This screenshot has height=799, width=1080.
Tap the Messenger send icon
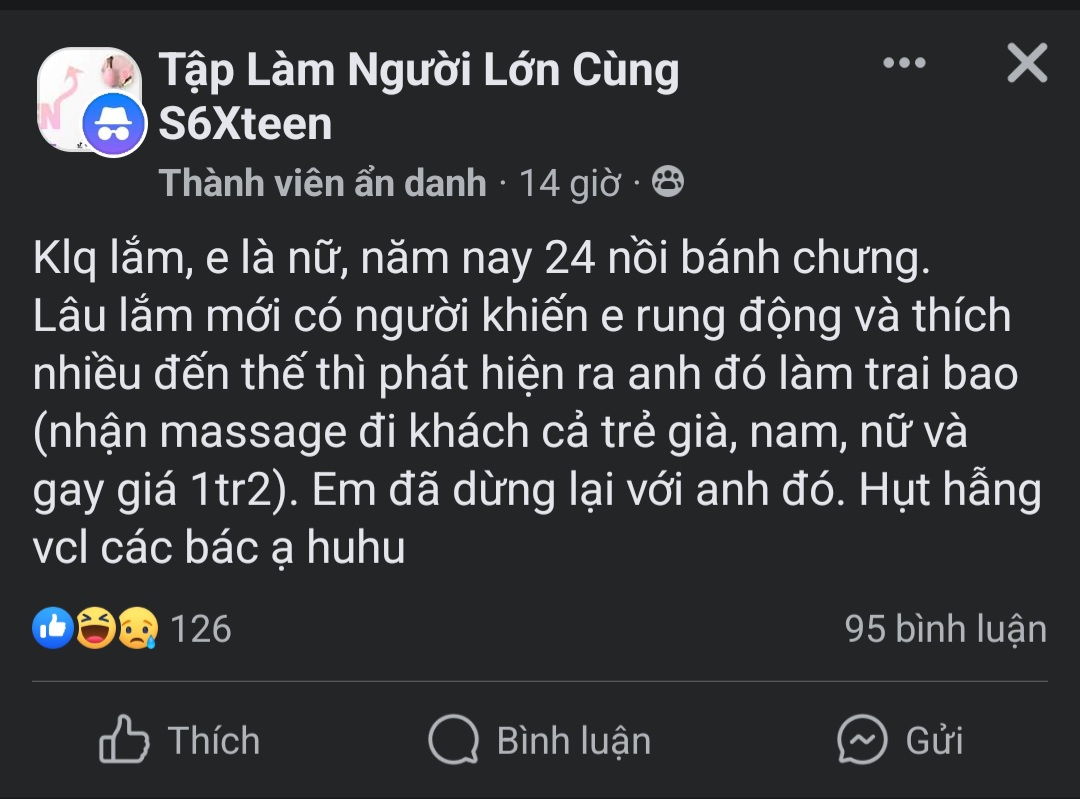[862, 741]
